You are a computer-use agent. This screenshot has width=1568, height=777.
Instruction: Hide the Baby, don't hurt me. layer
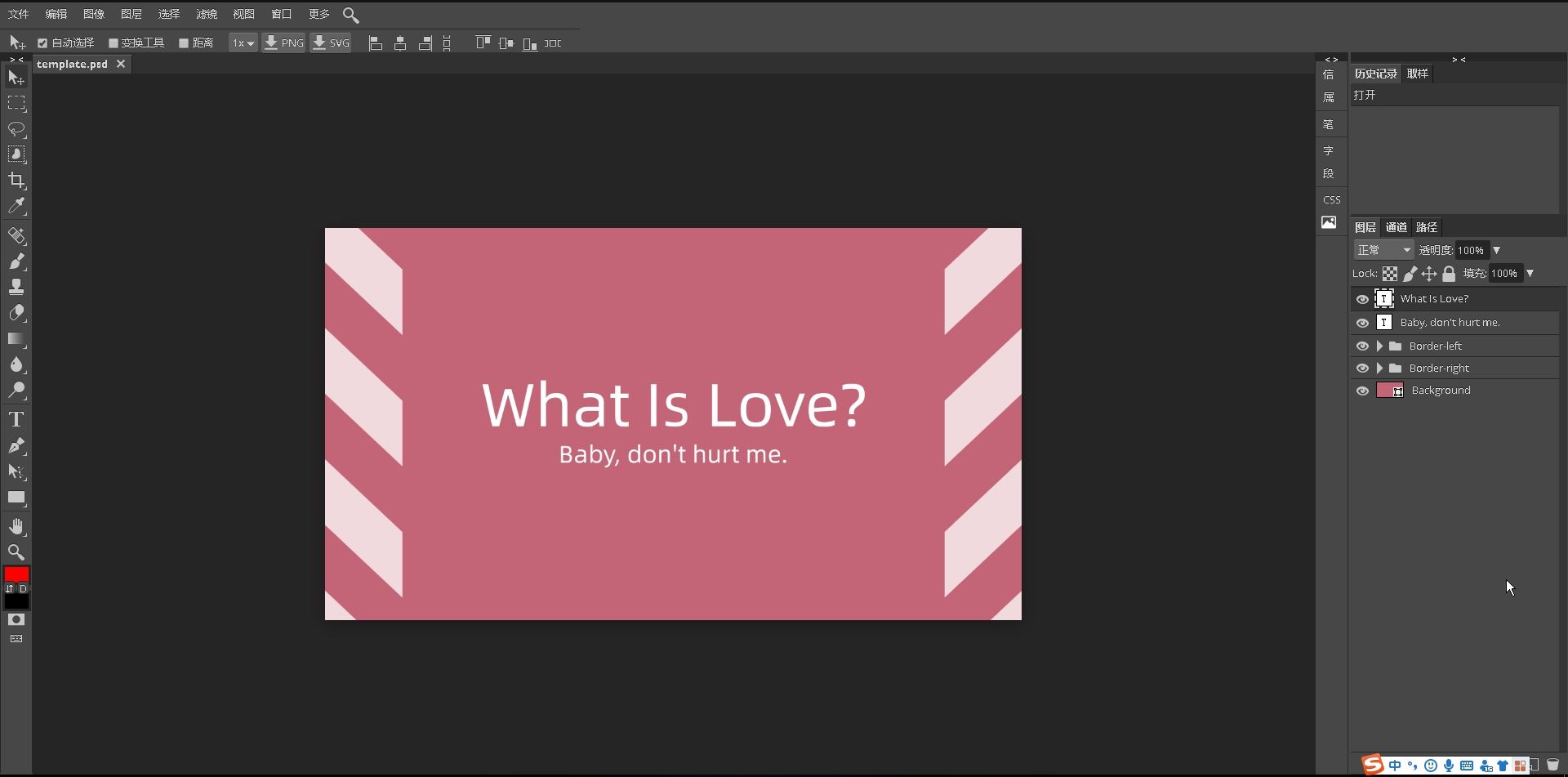coord(1362,323)
